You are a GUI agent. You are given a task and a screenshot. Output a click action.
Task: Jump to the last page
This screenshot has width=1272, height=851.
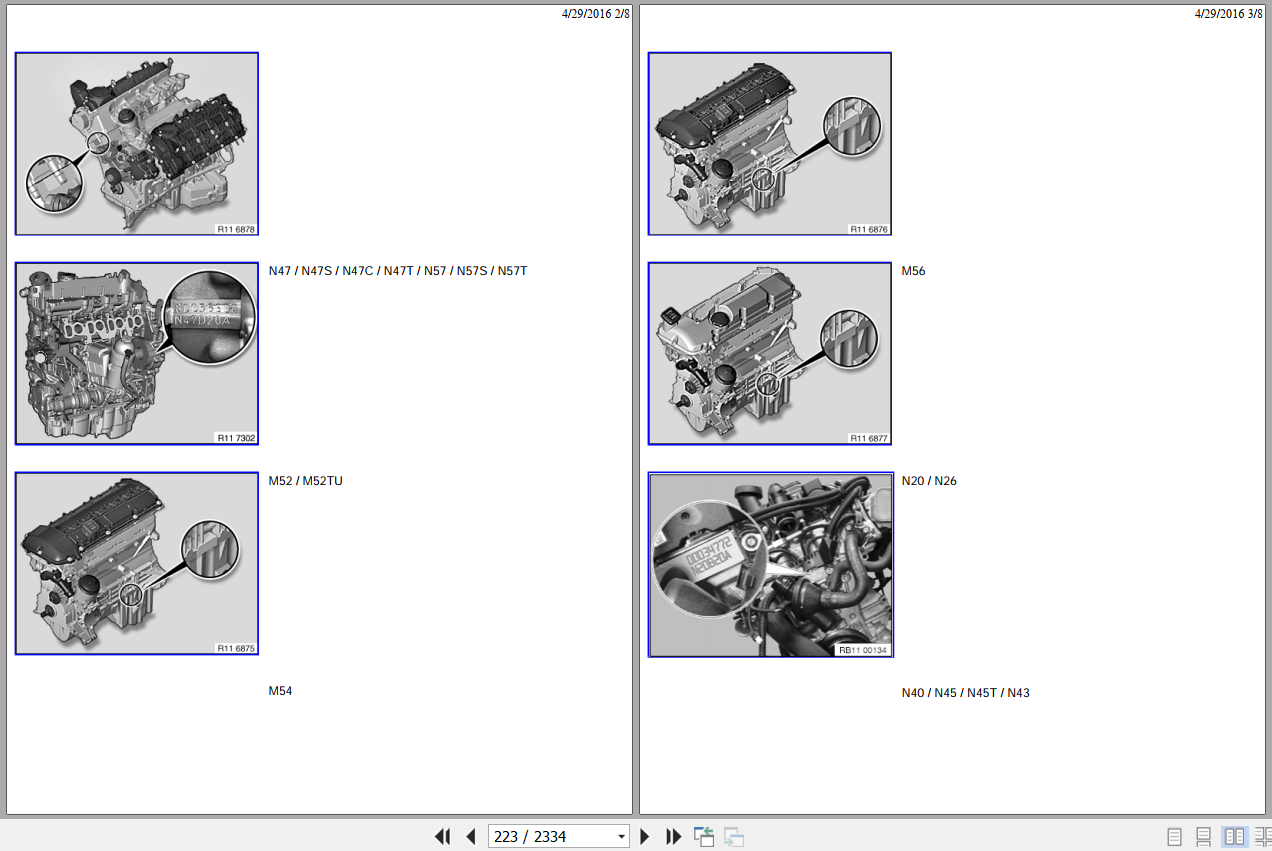coord(673,837)
